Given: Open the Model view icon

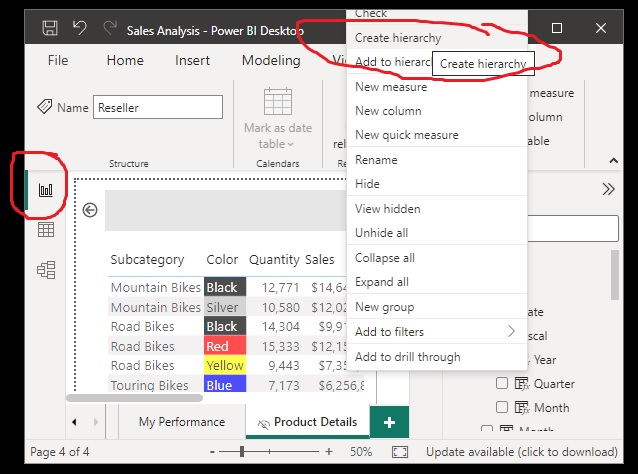Looking at the screenshot, I should click(x=46, y=270).
